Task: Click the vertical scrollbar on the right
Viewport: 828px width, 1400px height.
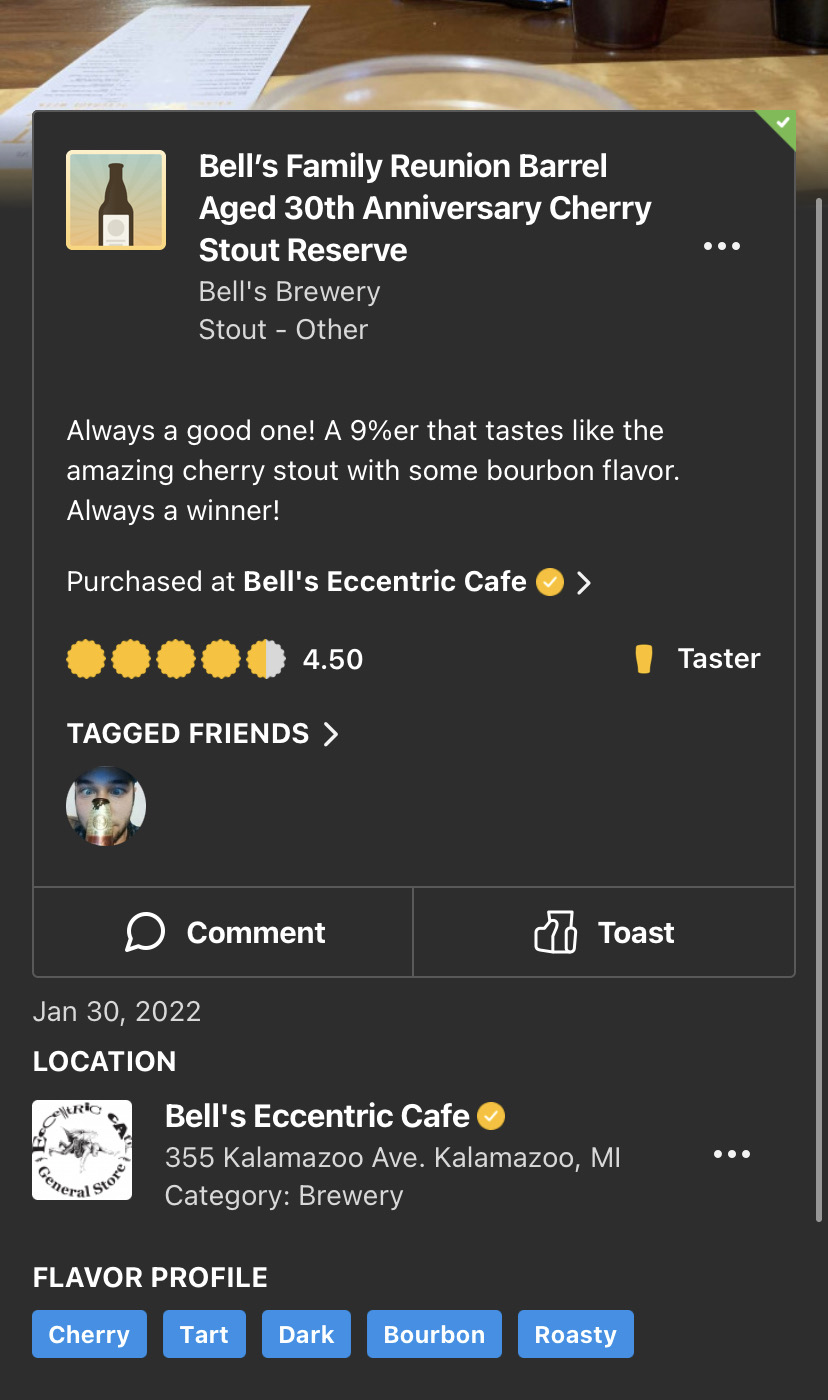Action: 820,700
